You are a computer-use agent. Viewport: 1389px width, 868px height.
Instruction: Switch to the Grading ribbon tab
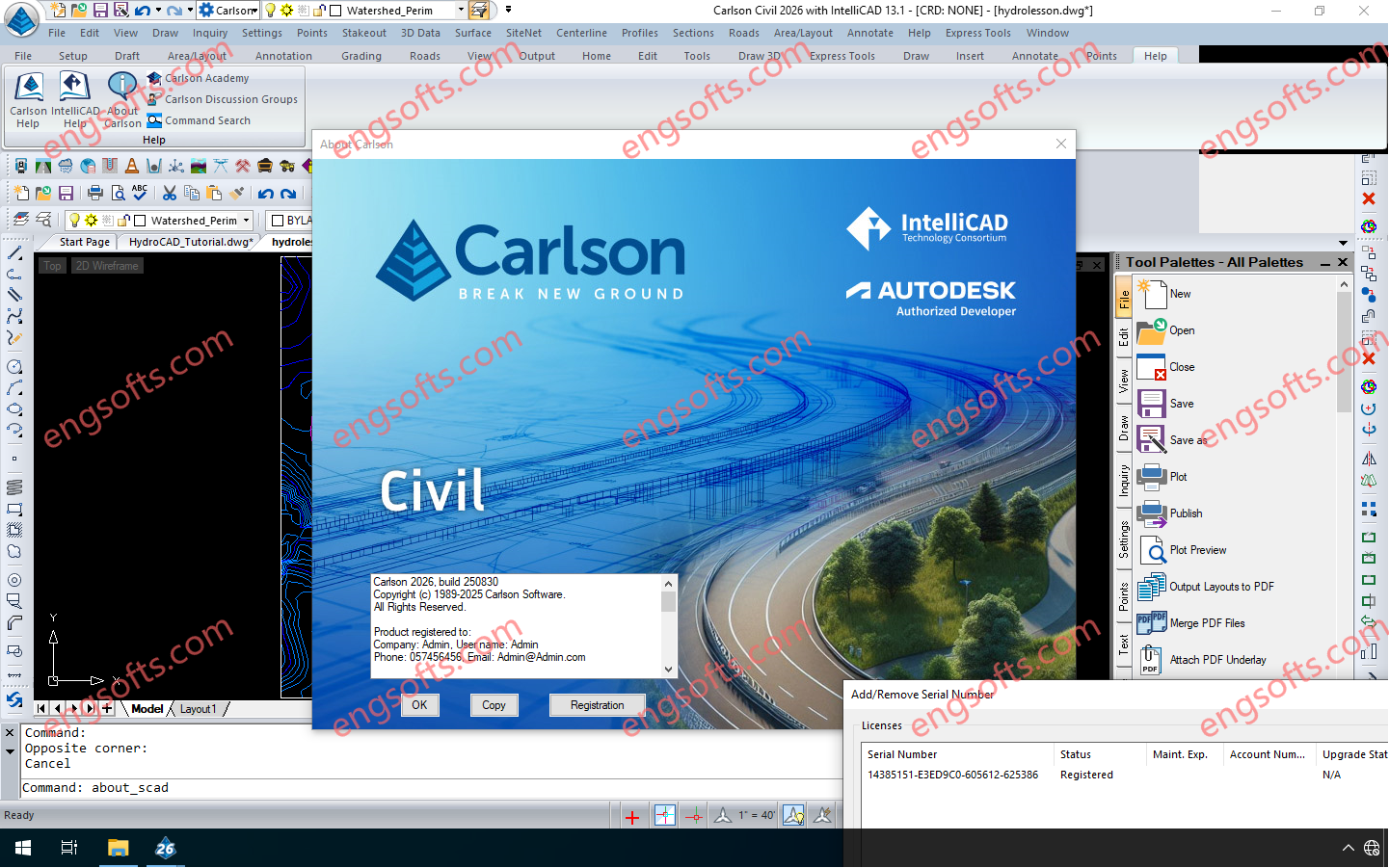pos(361,56)
